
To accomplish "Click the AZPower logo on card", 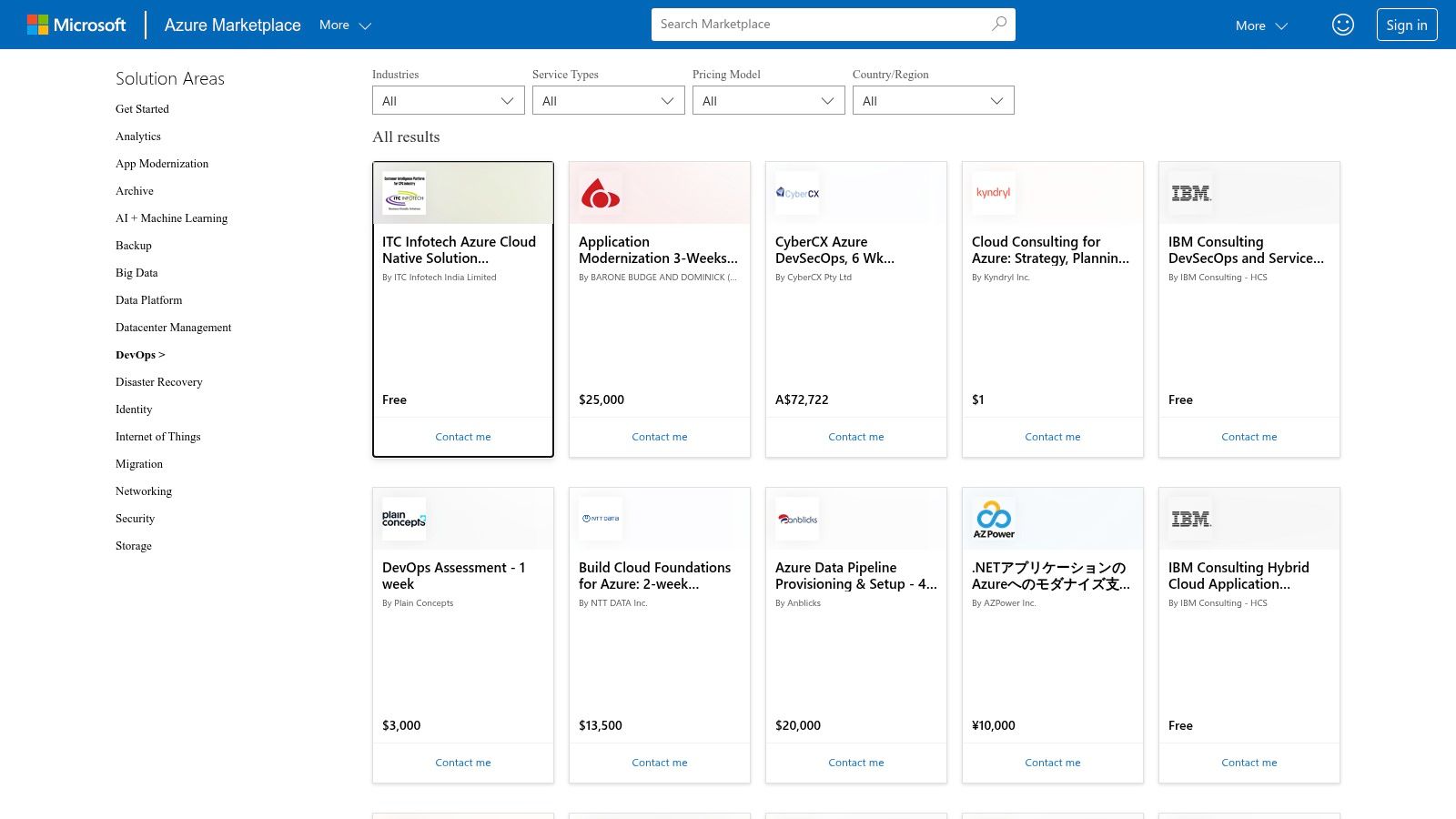I will pyautogui.click(x=994, y=519).
